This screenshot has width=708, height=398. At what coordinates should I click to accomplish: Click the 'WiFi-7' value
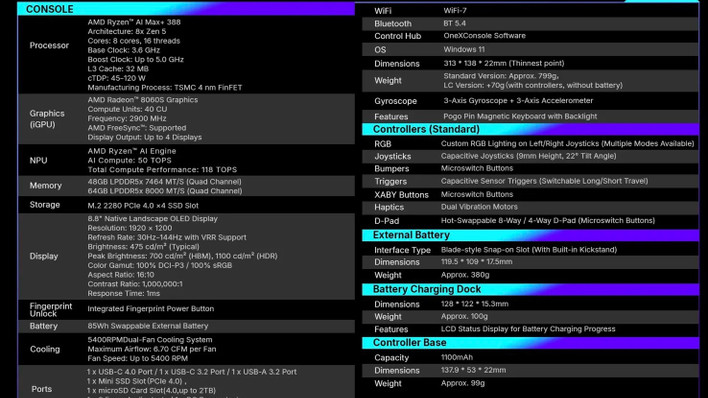pyautogui.click(x=455, y=10)
